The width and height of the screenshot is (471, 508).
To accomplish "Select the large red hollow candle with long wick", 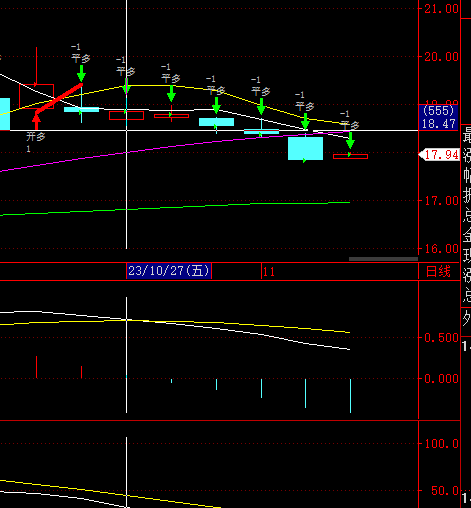I will tap(36, 96).
